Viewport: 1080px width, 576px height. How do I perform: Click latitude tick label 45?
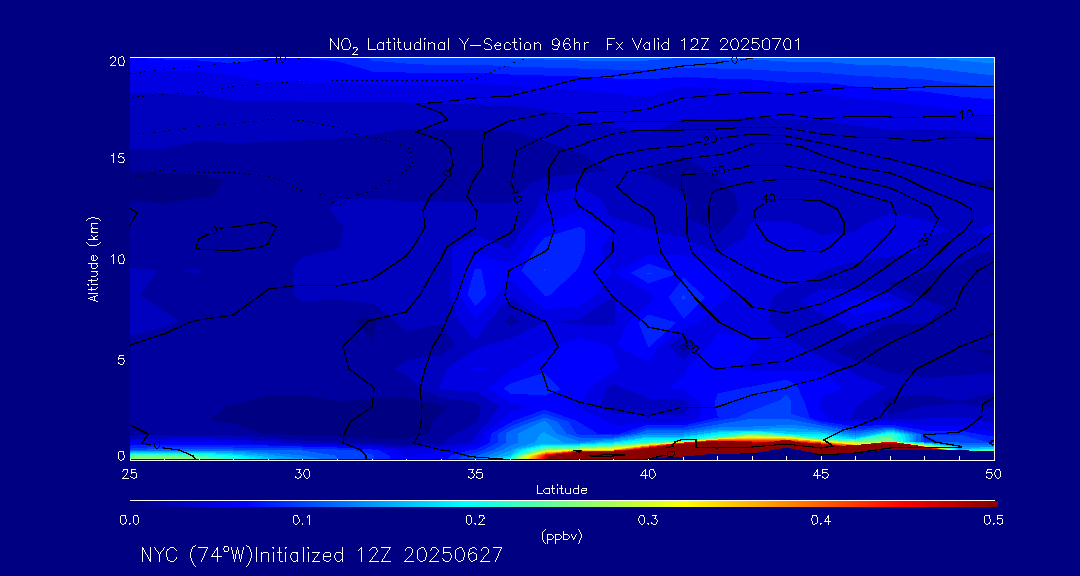point(821,473)
